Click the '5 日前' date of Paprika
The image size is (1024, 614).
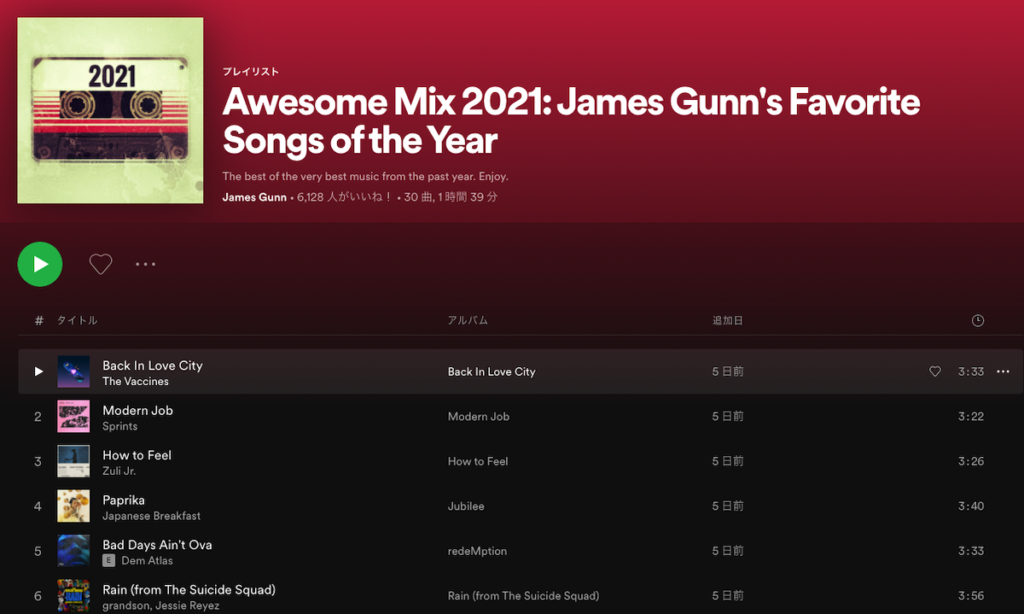pyautogui.click(x=728, y=506)
